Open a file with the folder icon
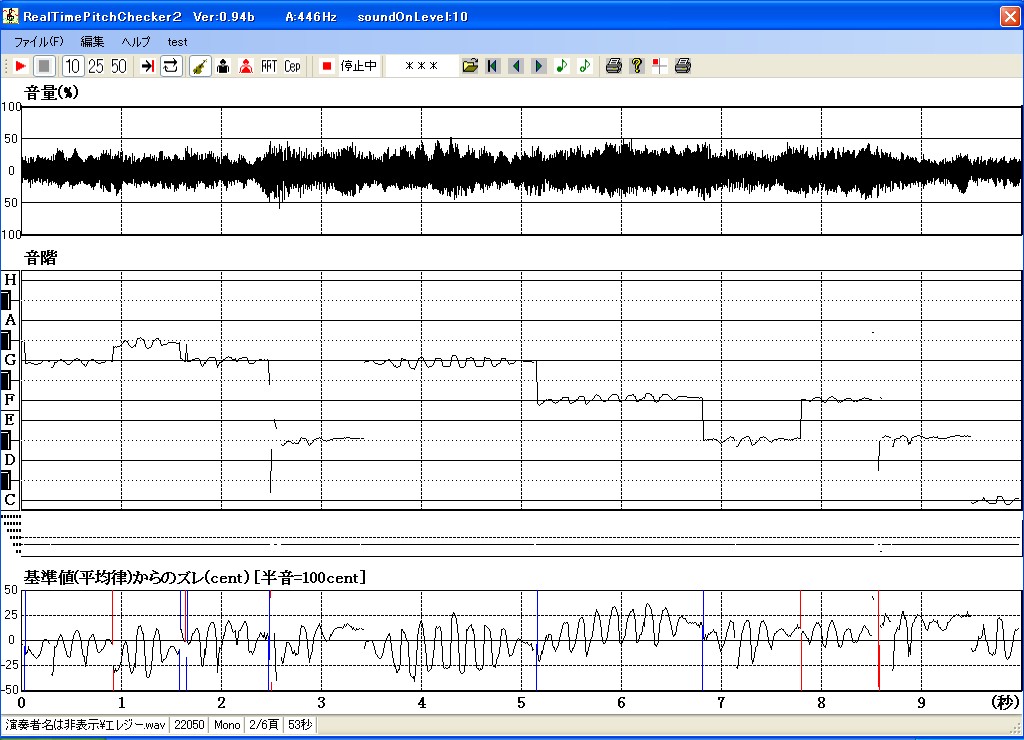Viewport: 1024px width, 740px height. pos(470,66)
